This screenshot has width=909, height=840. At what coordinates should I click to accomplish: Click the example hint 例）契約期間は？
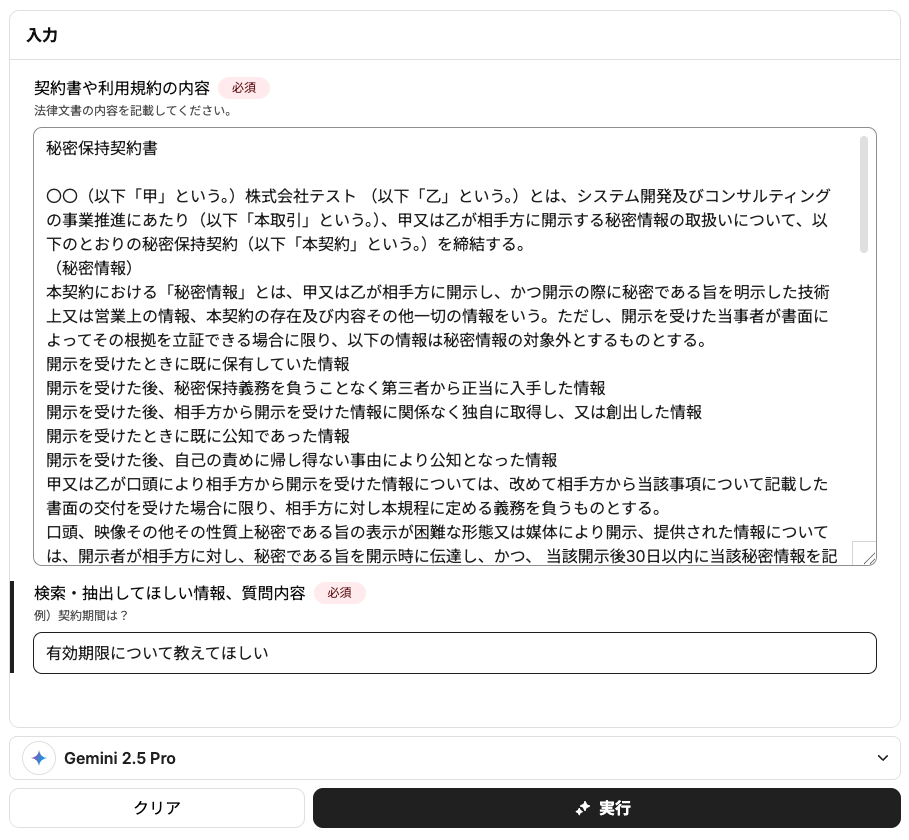[x=81, y=615]
